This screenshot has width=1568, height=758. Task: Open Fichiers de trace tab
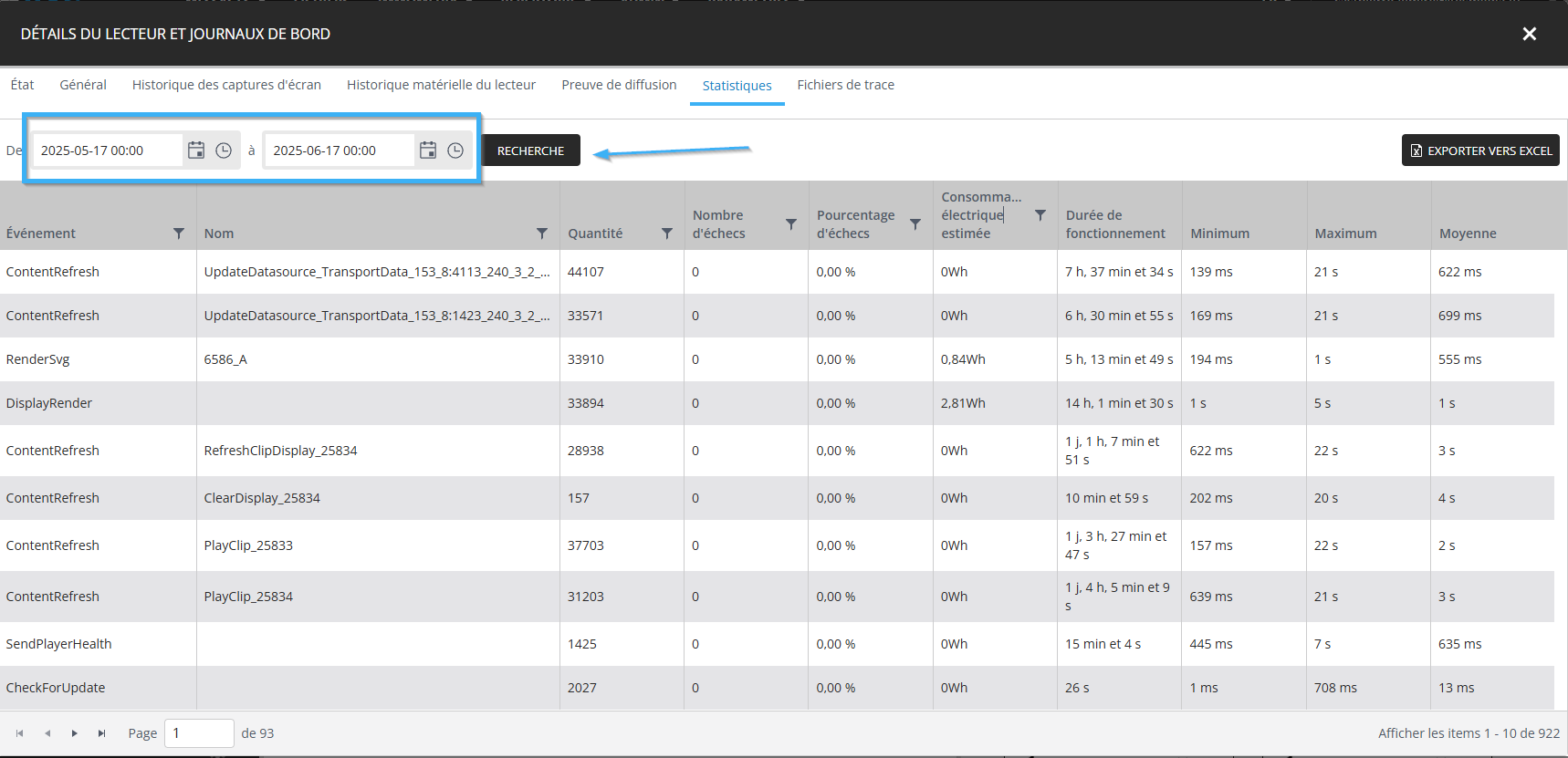click(846, 85)
